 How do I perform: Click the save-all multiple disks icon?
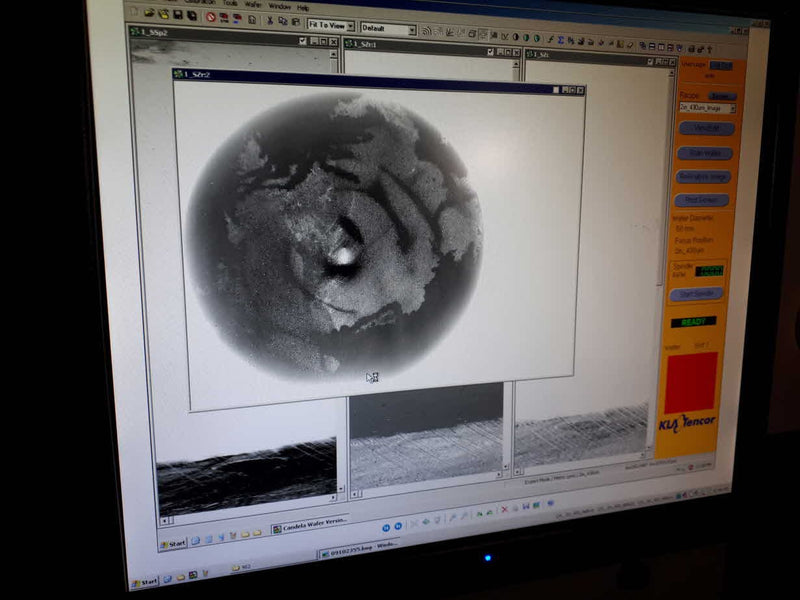192,15
